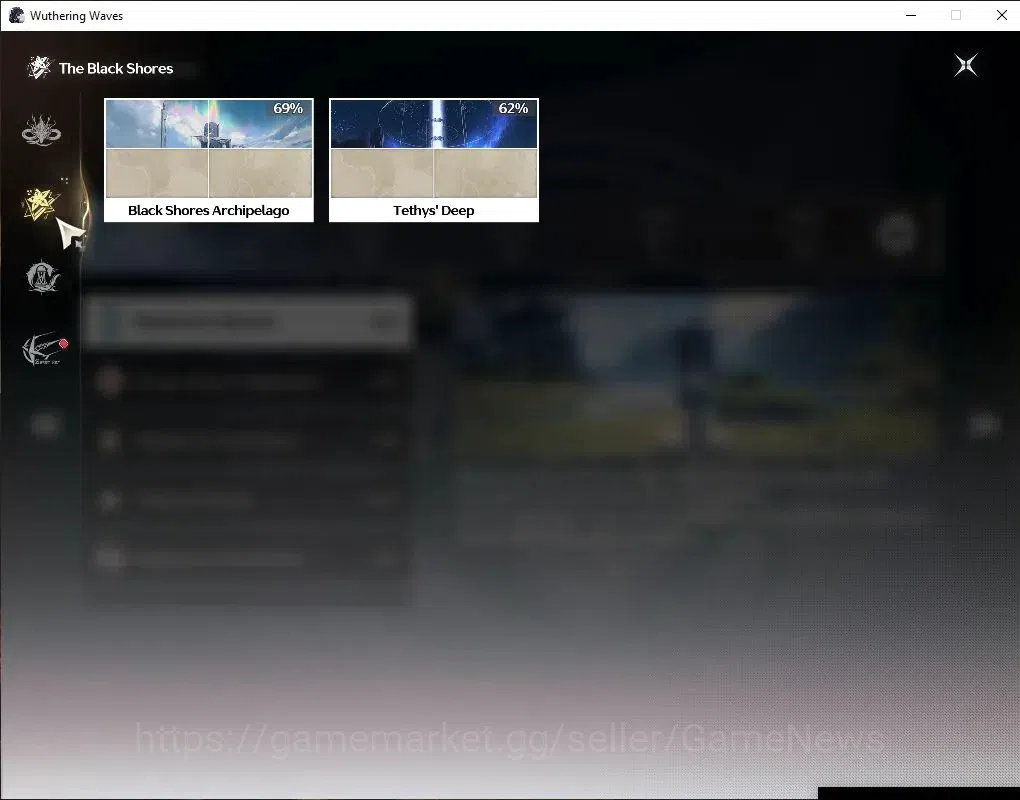Click the 69% progress on the Archipelago card
This screenshot has width=1020, height=800.
(x=288, y=109)
